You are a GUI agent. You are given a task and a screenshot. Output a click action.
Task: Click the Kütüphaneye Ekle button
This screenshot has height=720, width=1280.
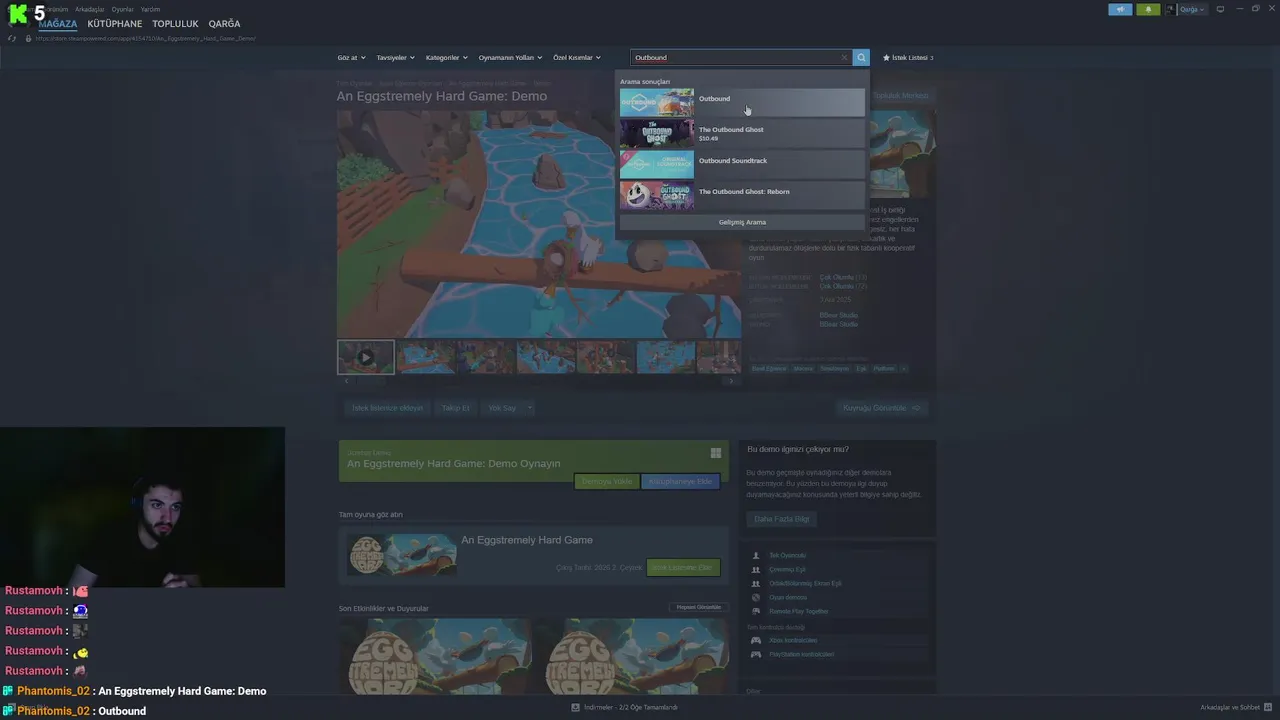point(681,481)
